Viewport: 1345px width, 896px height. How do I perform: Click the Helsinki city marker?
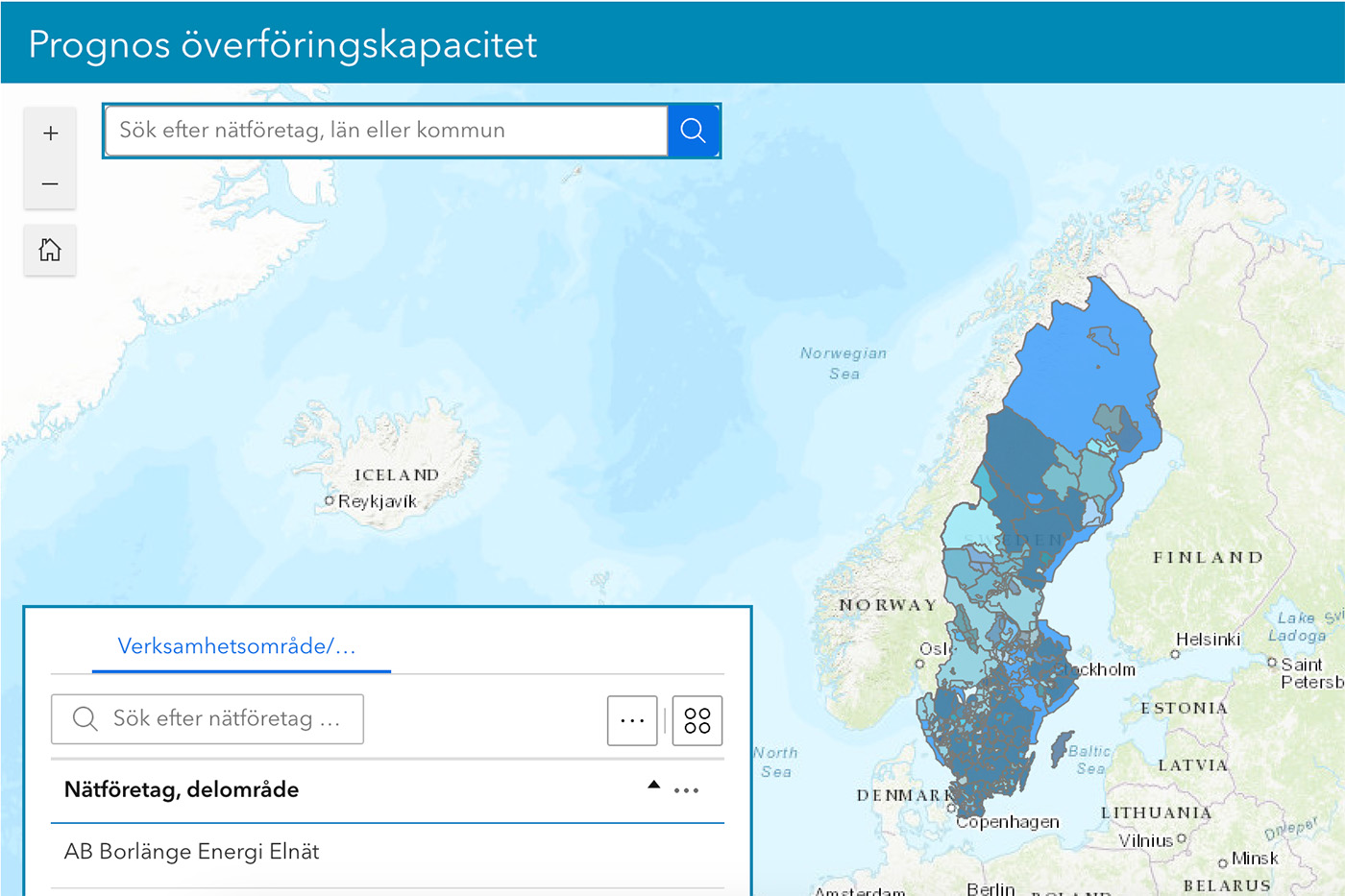[x=1175, y=654]
